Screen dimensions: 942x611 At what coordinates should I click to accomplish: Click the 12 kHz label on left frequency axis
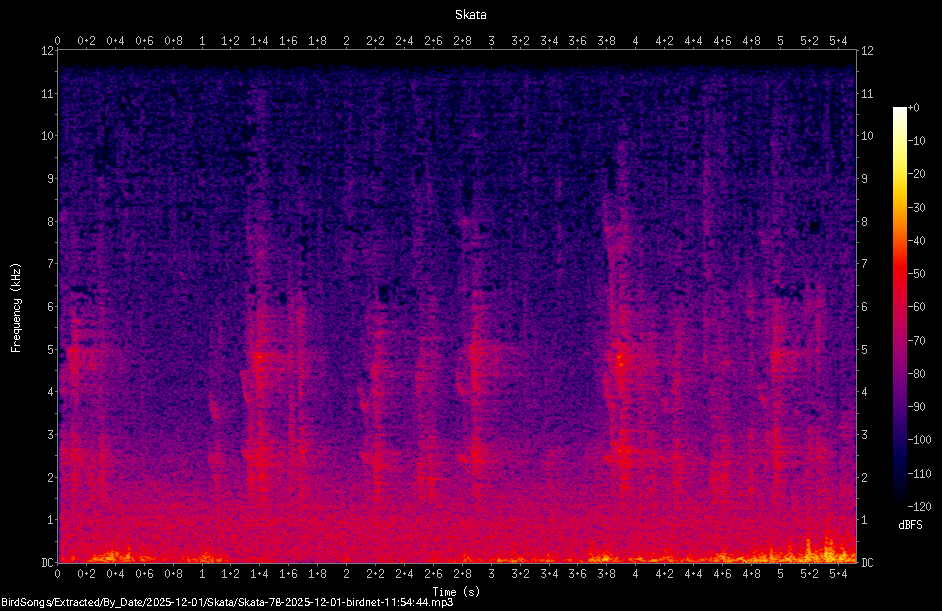48,50
